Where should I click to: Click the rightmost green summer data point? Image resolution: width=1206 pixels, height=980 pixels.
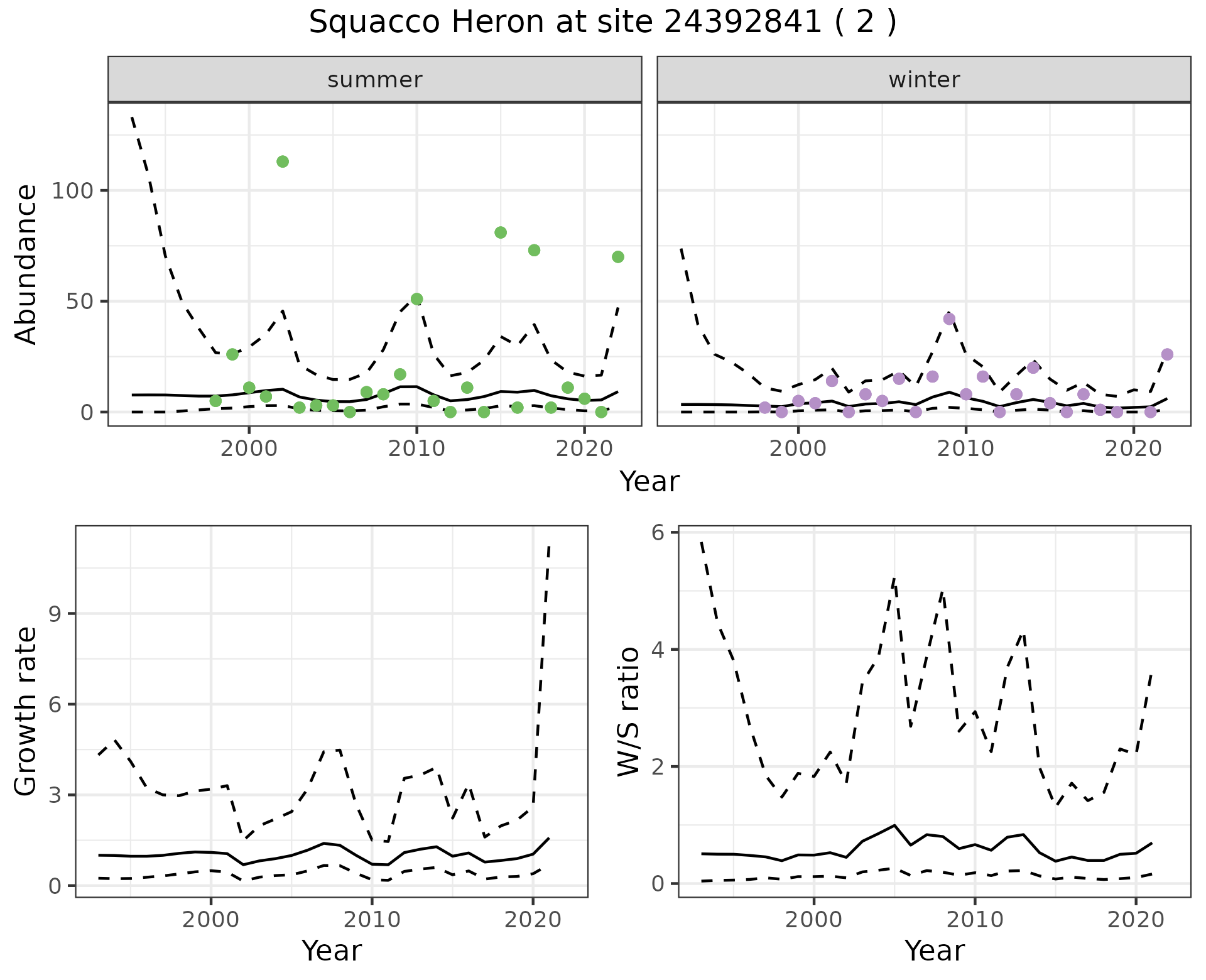617,257
